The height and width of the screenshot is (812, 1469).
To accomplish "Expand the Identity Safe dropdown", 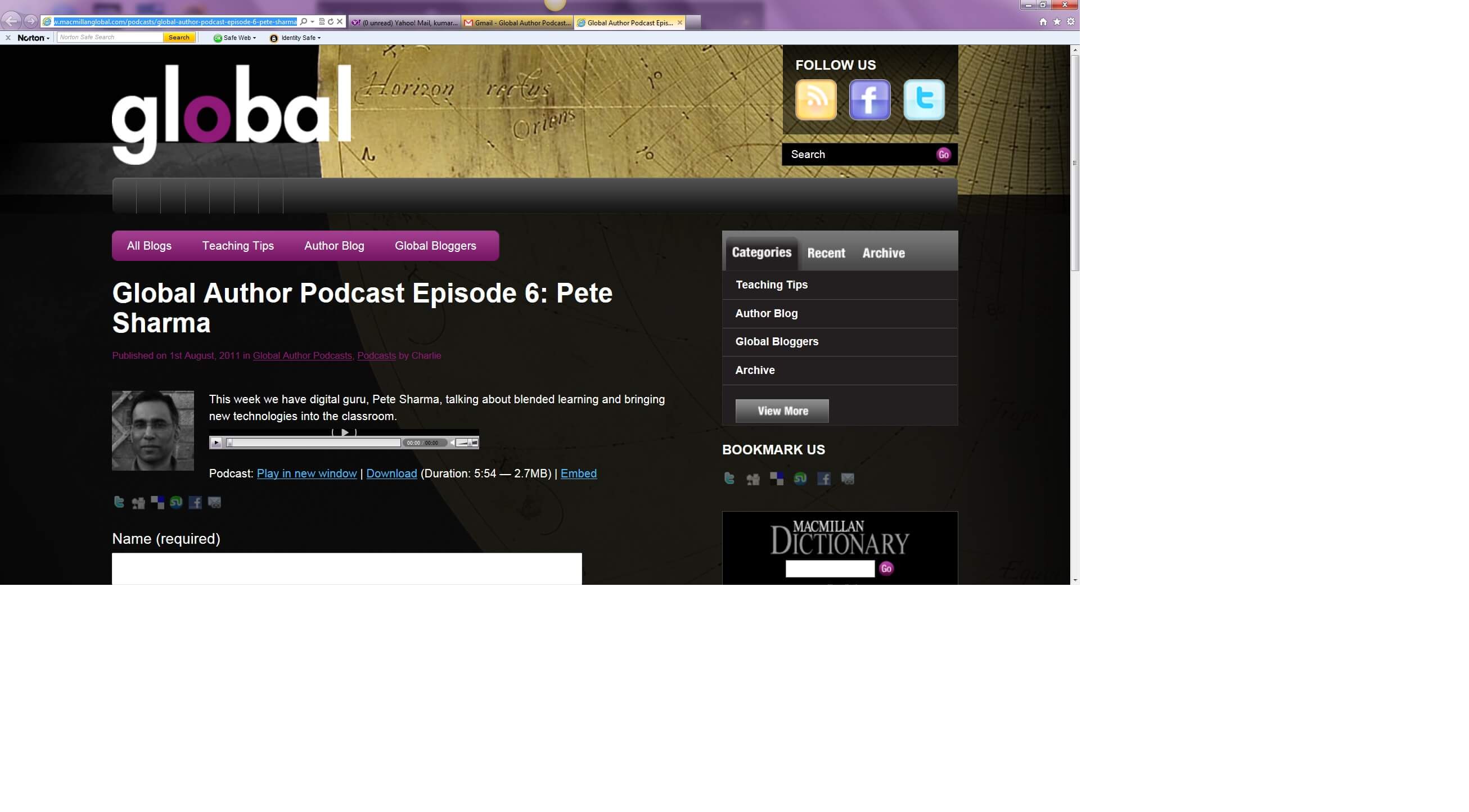I will [x=296, y=38].
